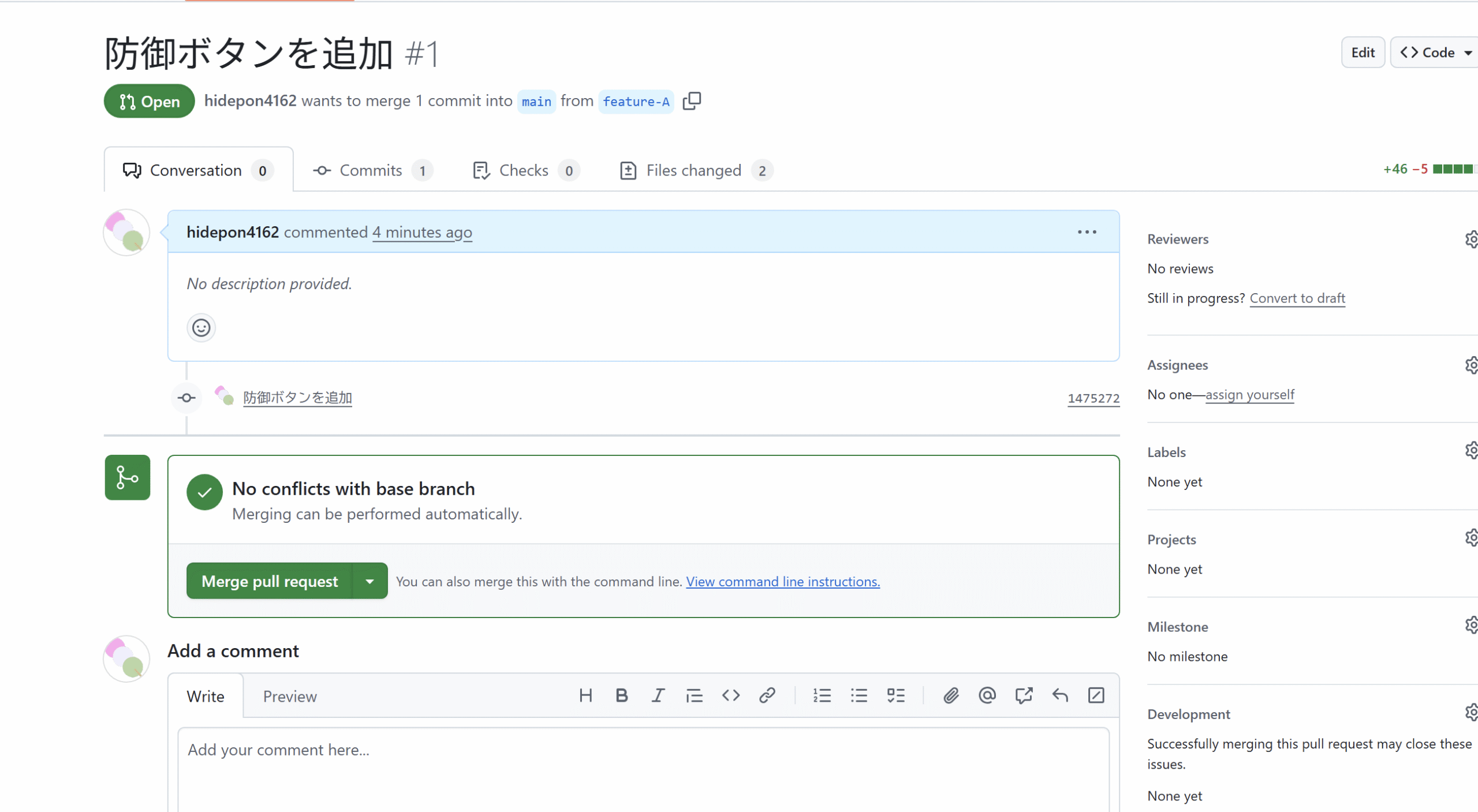The height and width of the screenshot is (812, 1478).
Task: Switch to the Checks tab
Action: (526, 170)
